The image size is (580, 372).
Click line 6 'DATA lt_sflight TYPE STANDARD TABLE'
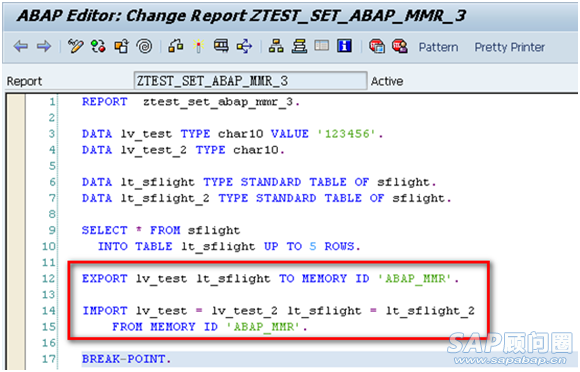[259, 182]
